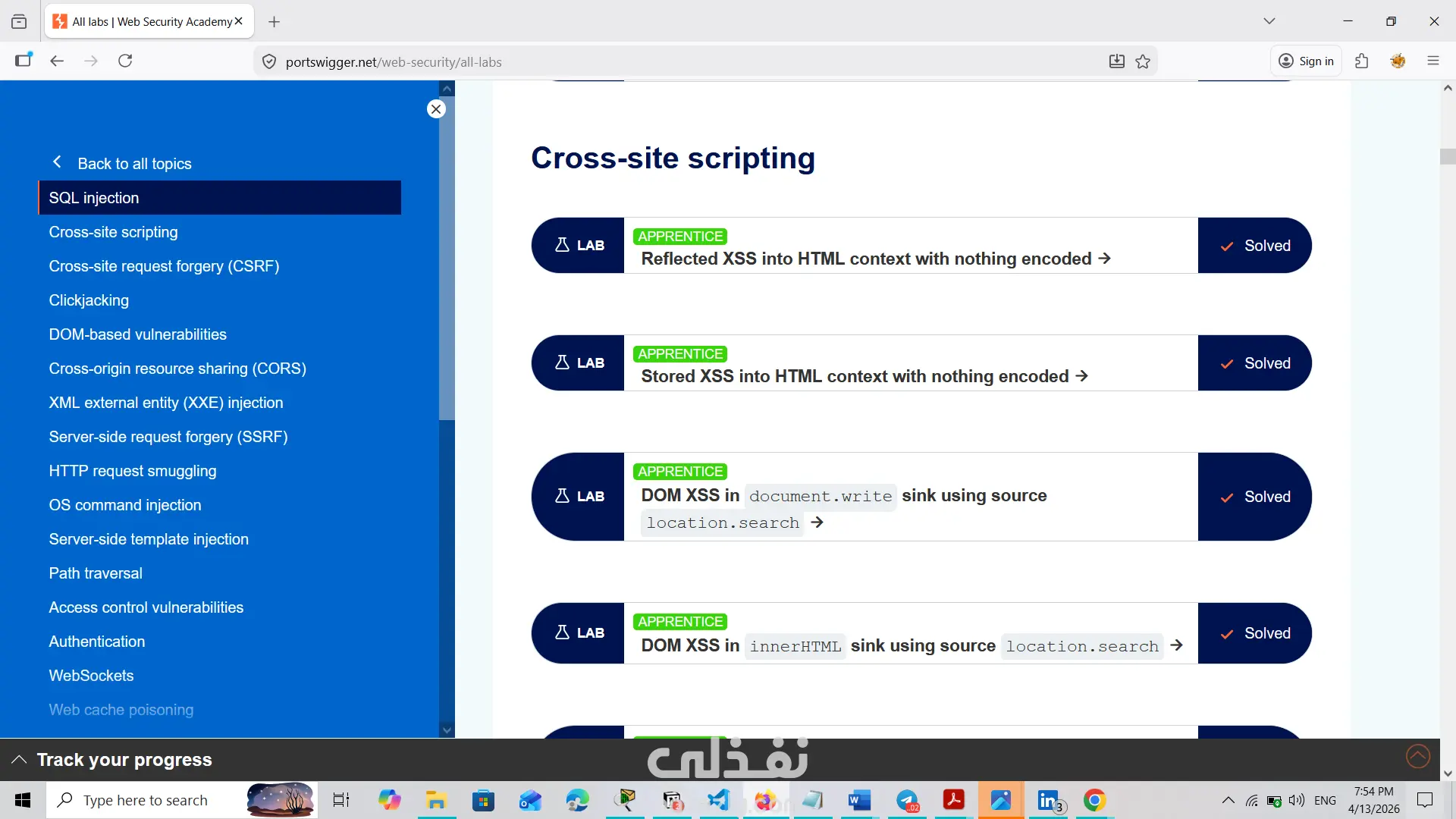Open the list all tabs dropdown arrow
Screen dimensions: 1456x819
pyautogui.click(x=1269, y=21)
